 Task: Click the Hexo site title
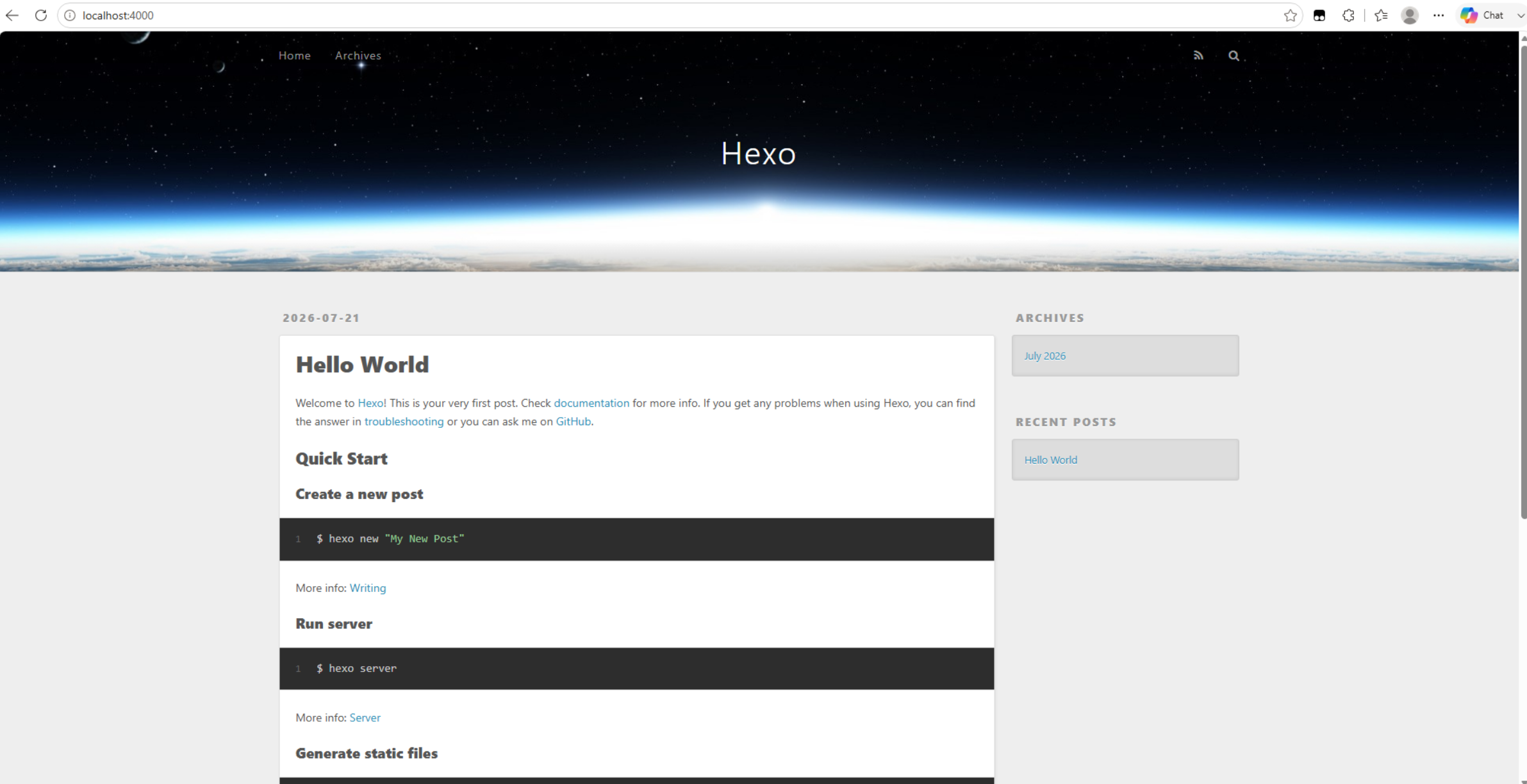(x=759, y=154)
